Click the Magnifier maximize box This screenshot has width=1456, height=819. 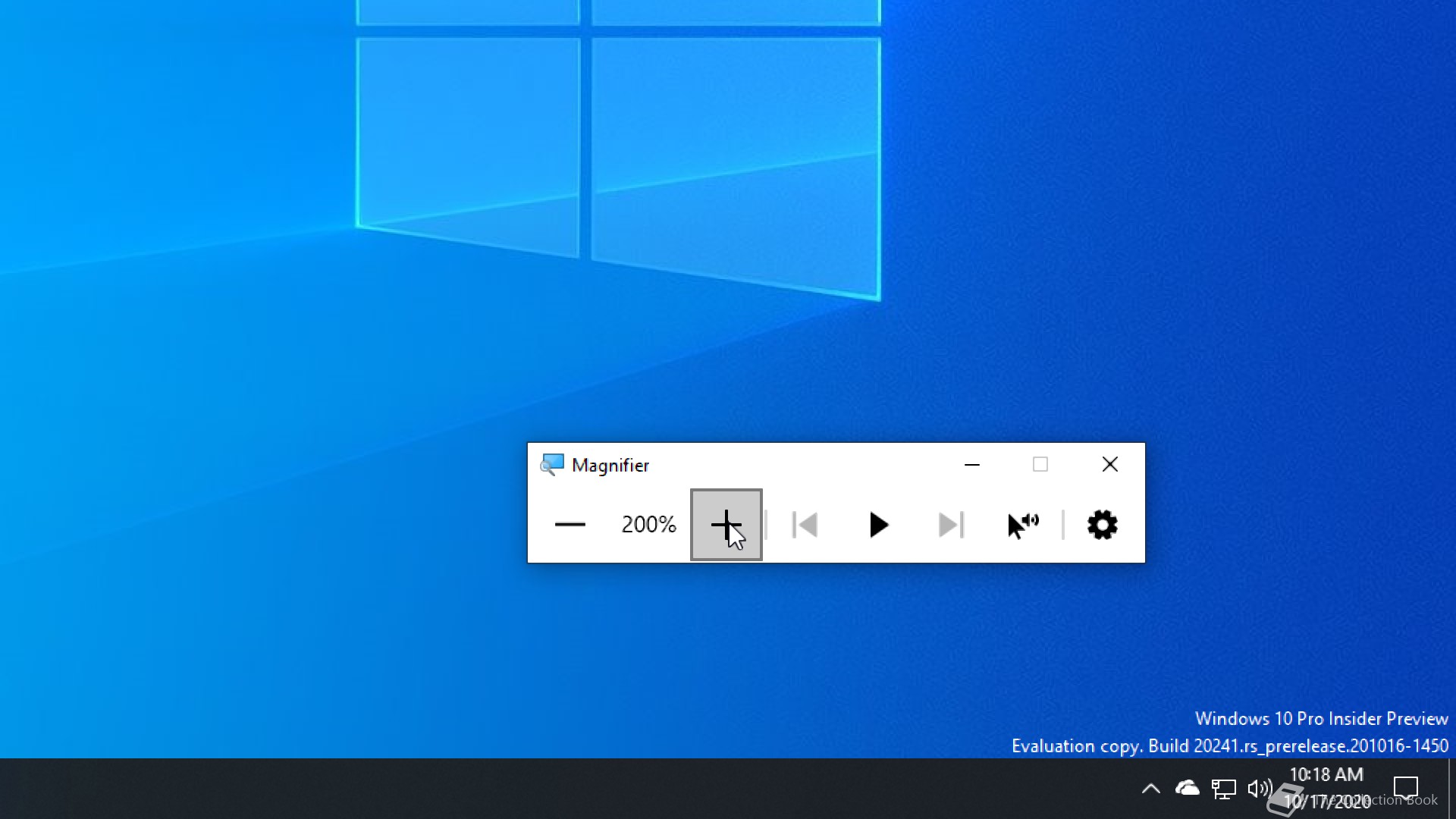coord(1040,465)
